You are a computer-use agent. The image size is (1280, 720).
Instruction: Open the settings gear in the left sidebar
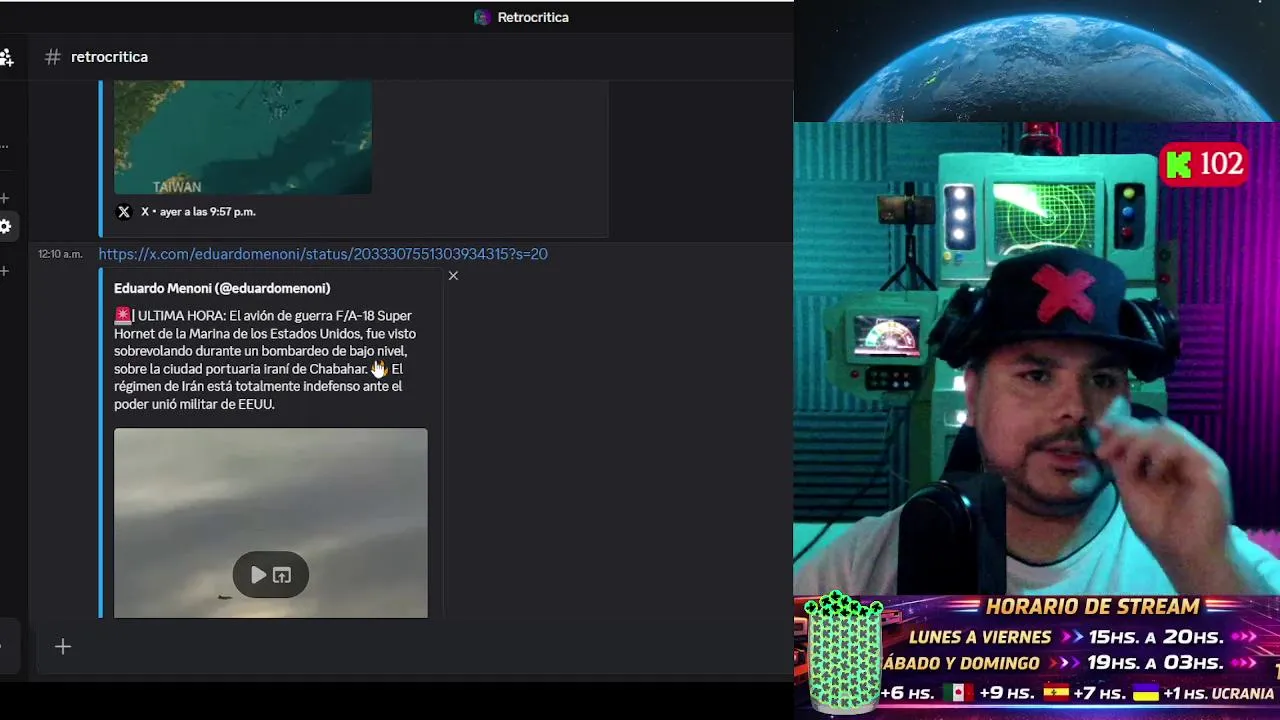5,226
